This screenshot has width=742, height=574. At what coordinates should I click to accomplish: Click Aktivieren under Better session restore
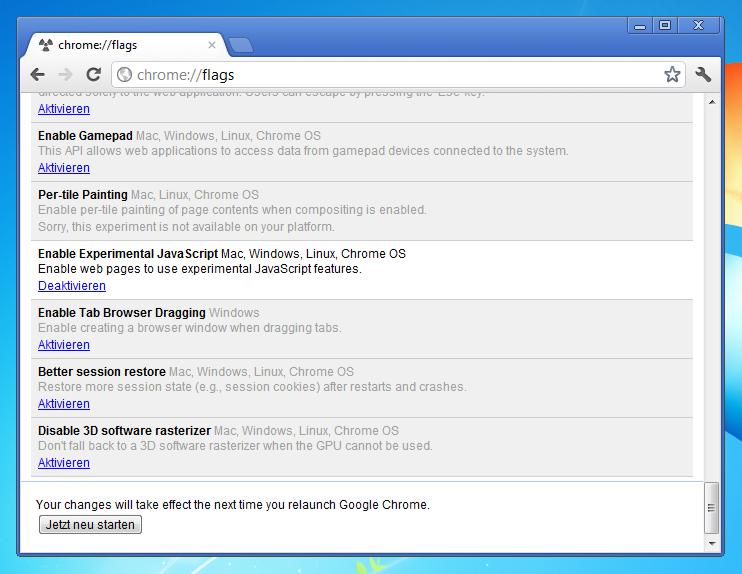coord(64,404)
